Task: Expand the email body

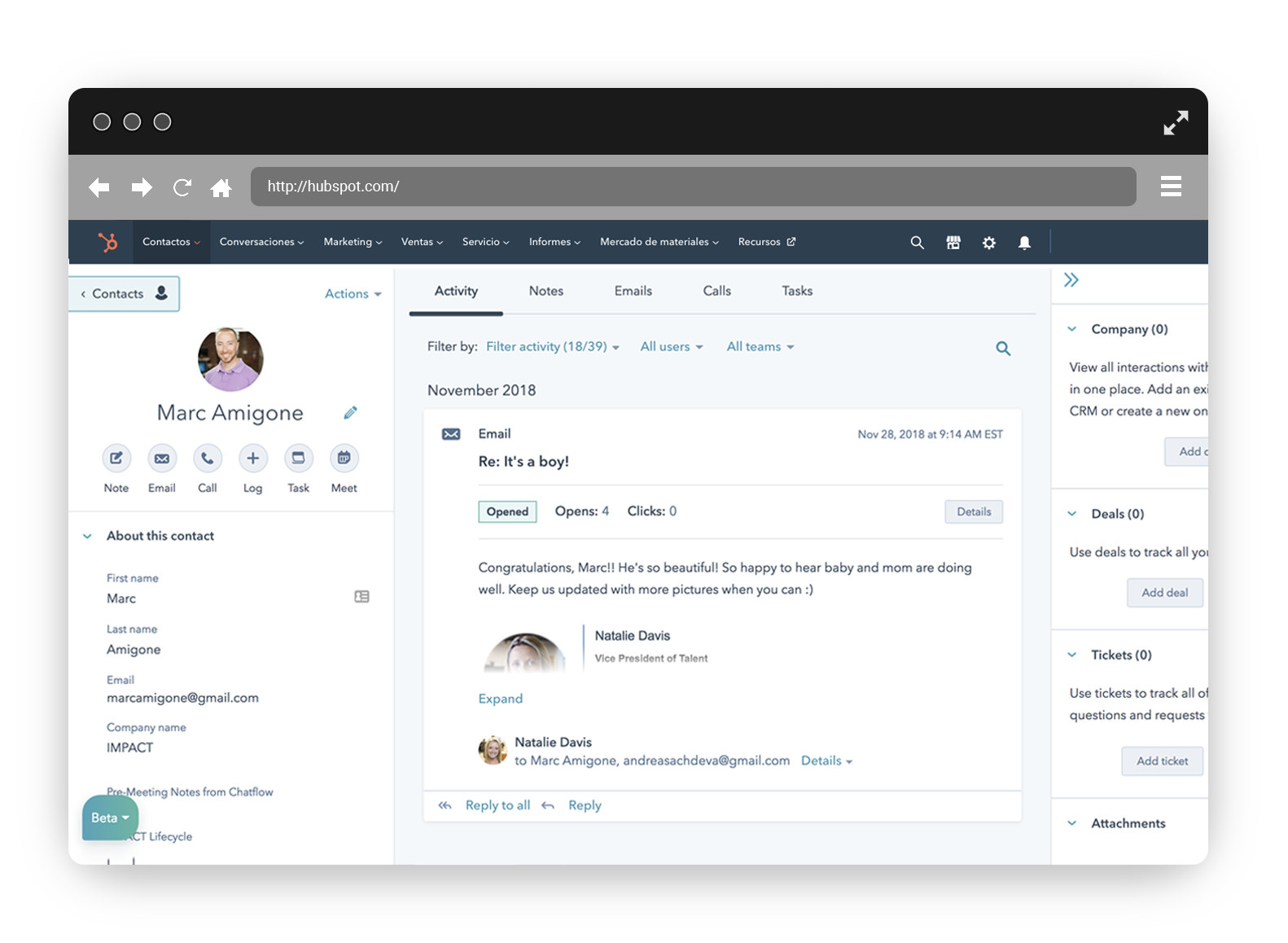Action: coord(501,699)
